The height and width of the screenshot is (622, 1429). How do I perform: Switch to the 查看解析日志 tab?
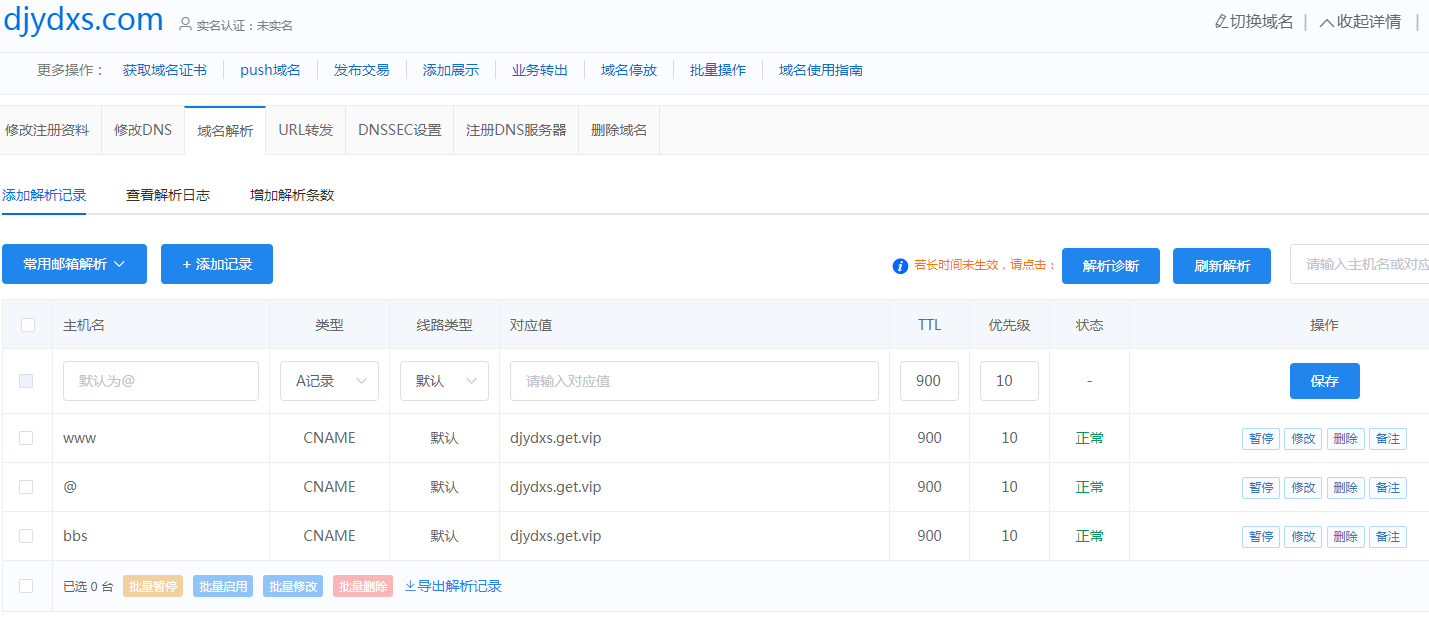167,195
